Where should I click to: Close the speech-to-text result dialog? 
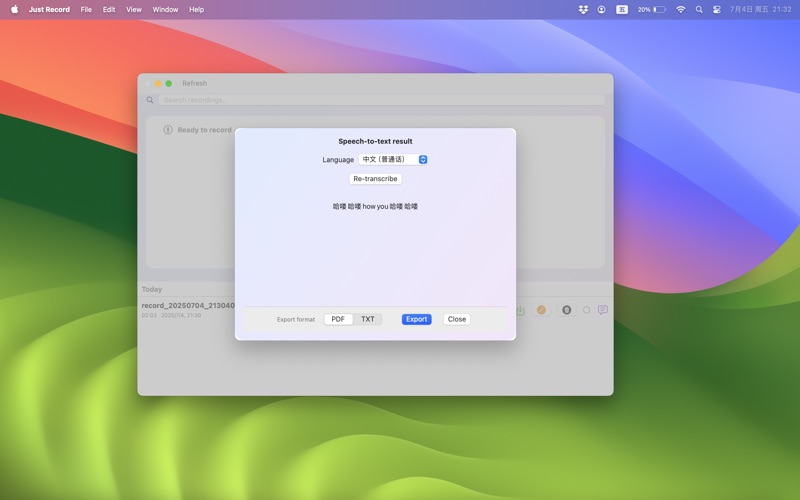coord(457,319)
